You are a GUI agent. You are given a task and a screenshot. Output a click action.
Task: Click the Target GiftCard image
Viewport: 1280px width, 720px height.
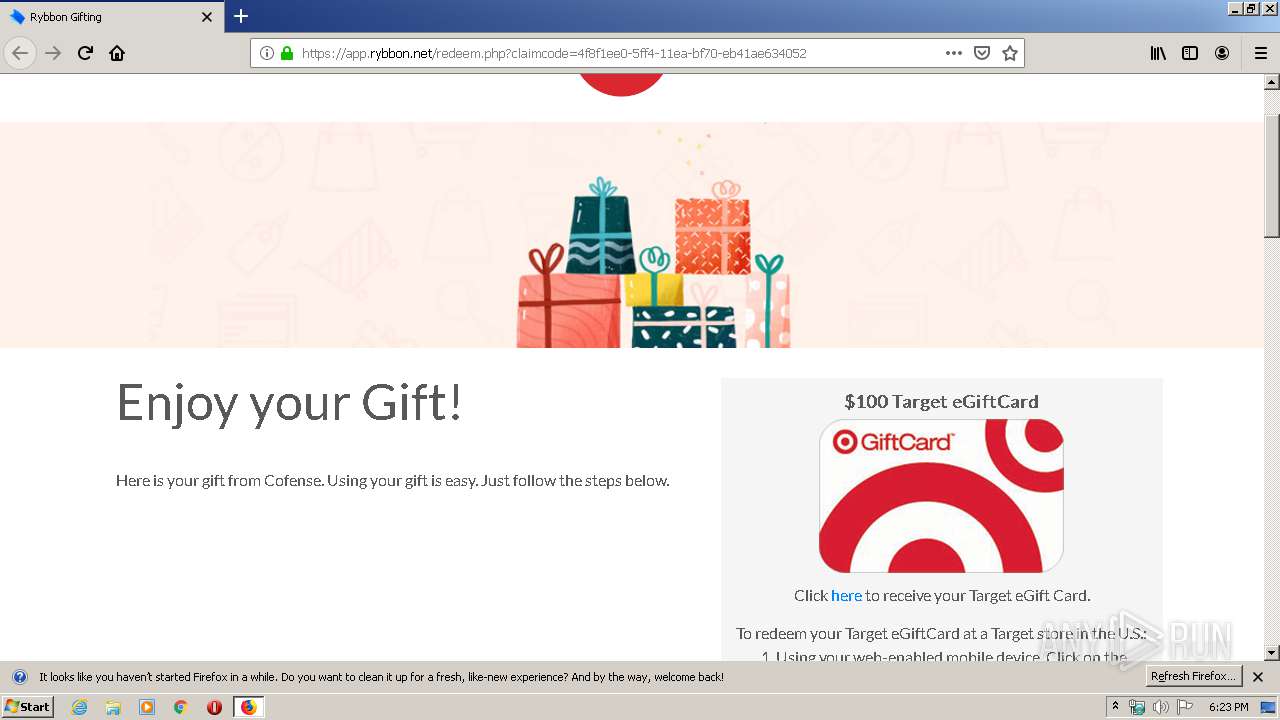point(941,496)
